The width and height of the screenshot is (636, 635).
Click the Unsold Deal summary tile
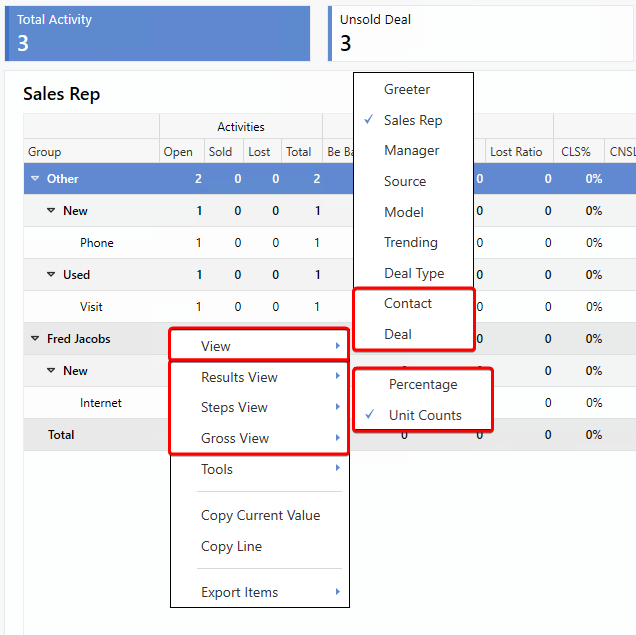click(x=482, y=34)
